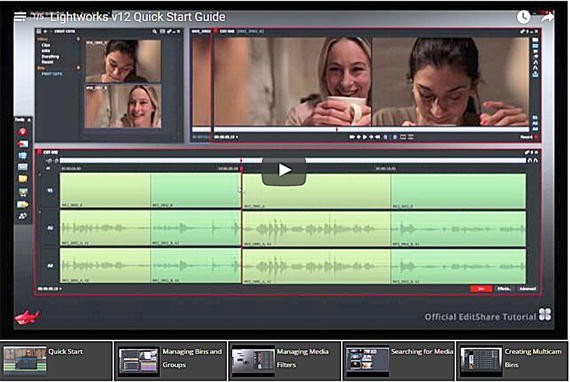Toggle V1 in the viewer's side strip
Viewport: 570px width, 382px height.
click(x=535, y=118)
